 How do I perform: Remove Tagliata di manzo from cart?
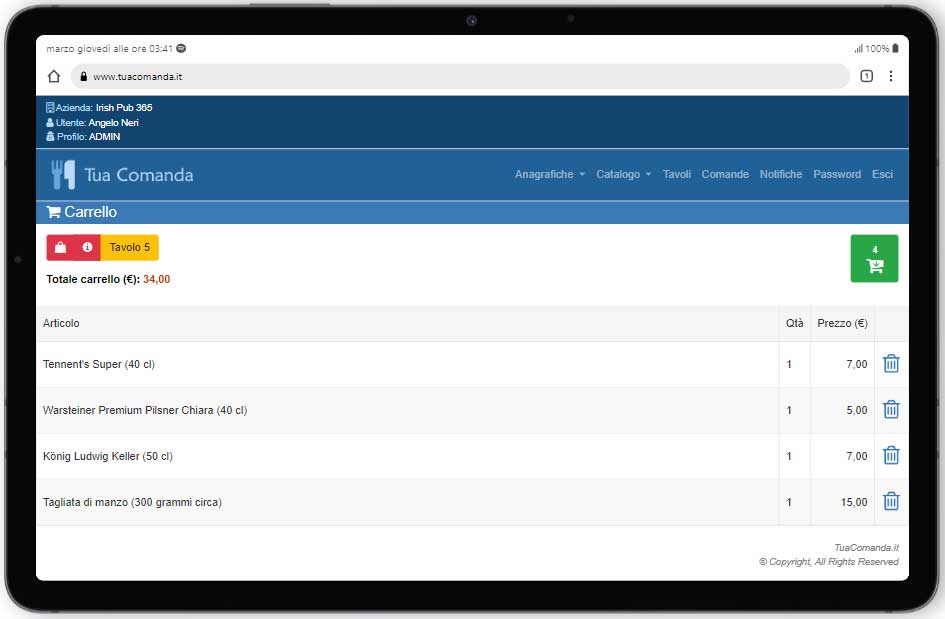pos(891,501)
